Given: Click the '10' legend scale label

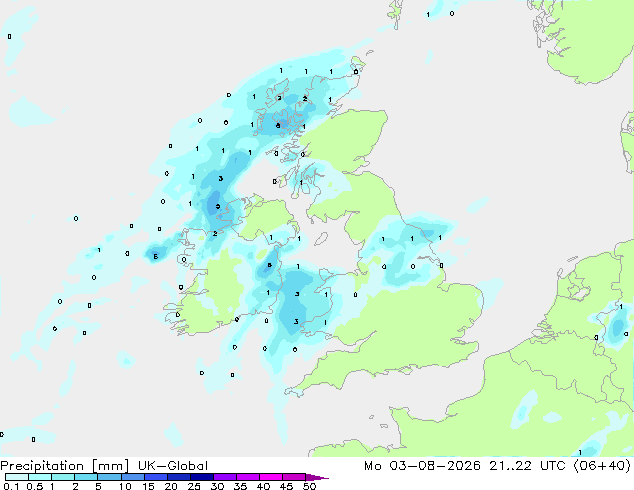Looking at the screenshot, I should tap(125, 486).
